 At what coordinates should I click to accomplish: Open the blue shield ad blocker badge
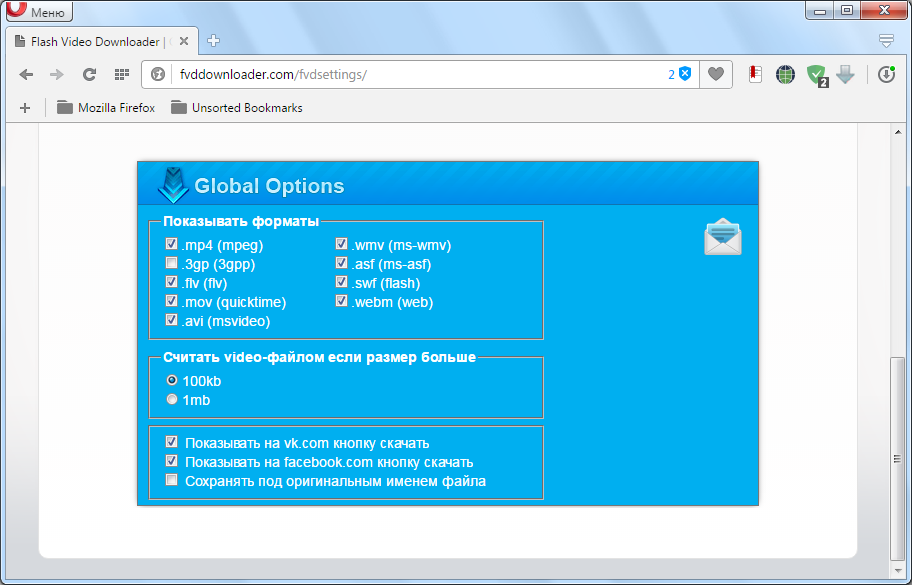pos(685,74)
